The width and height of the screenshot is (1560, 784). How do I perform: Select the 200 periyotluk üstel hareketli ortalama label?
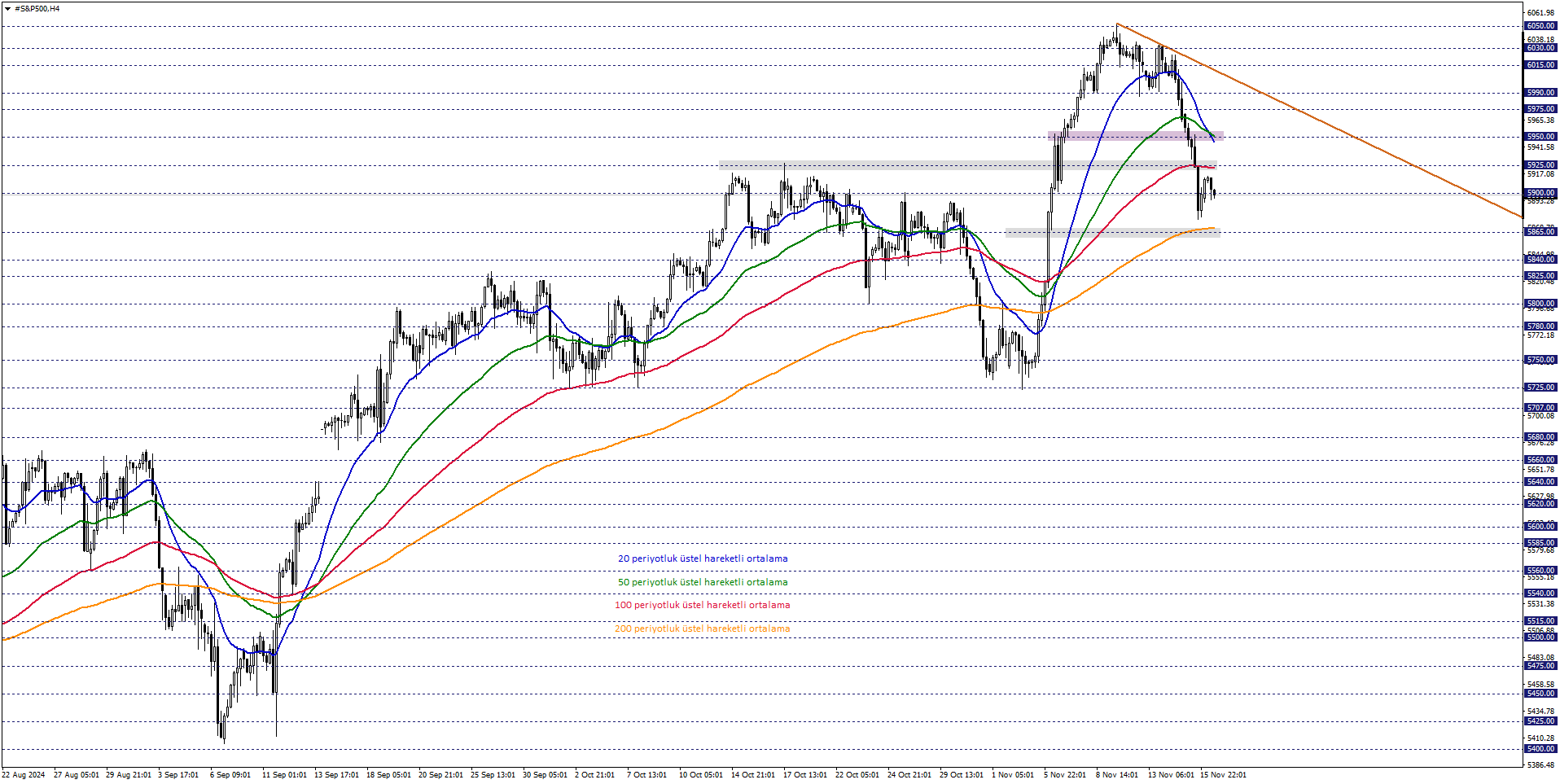click(x=702, y=629)
